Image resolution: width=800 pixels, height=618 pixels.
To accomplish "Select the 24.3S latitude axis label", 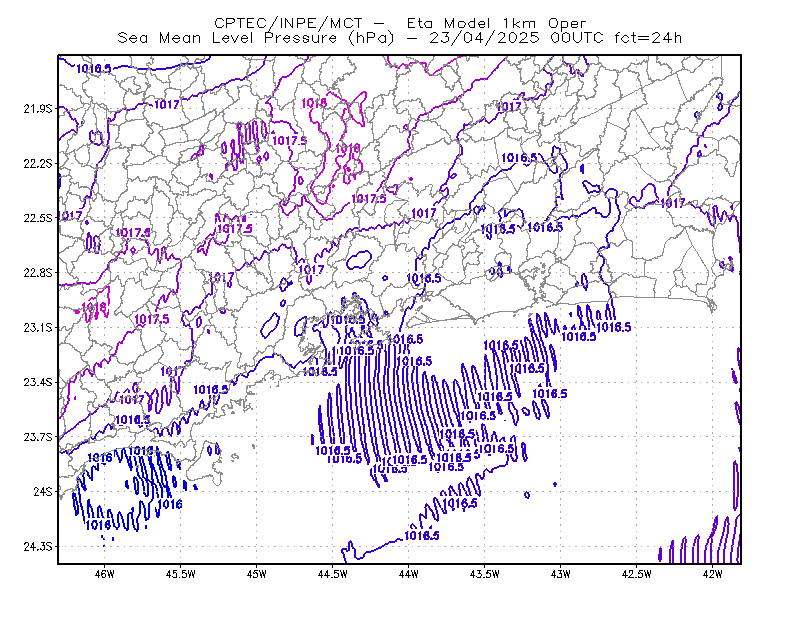I will [x=38, y=547].
